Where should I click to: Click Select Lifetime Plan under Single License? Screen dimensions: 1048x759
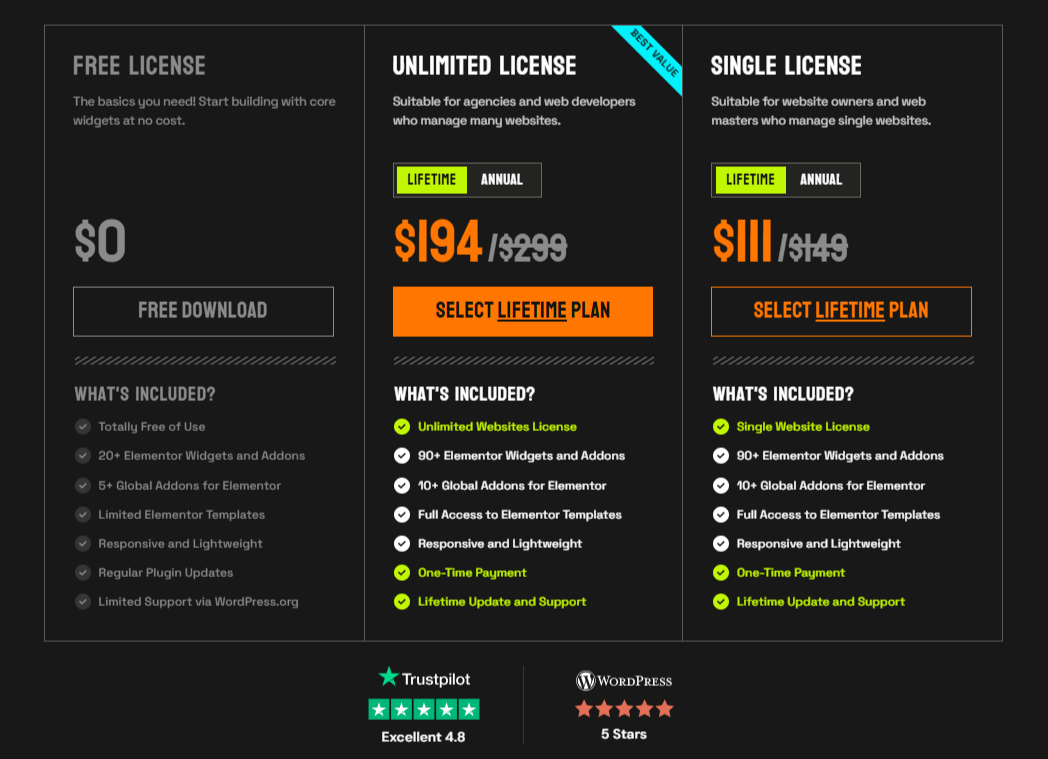click(x=840, y=311)
